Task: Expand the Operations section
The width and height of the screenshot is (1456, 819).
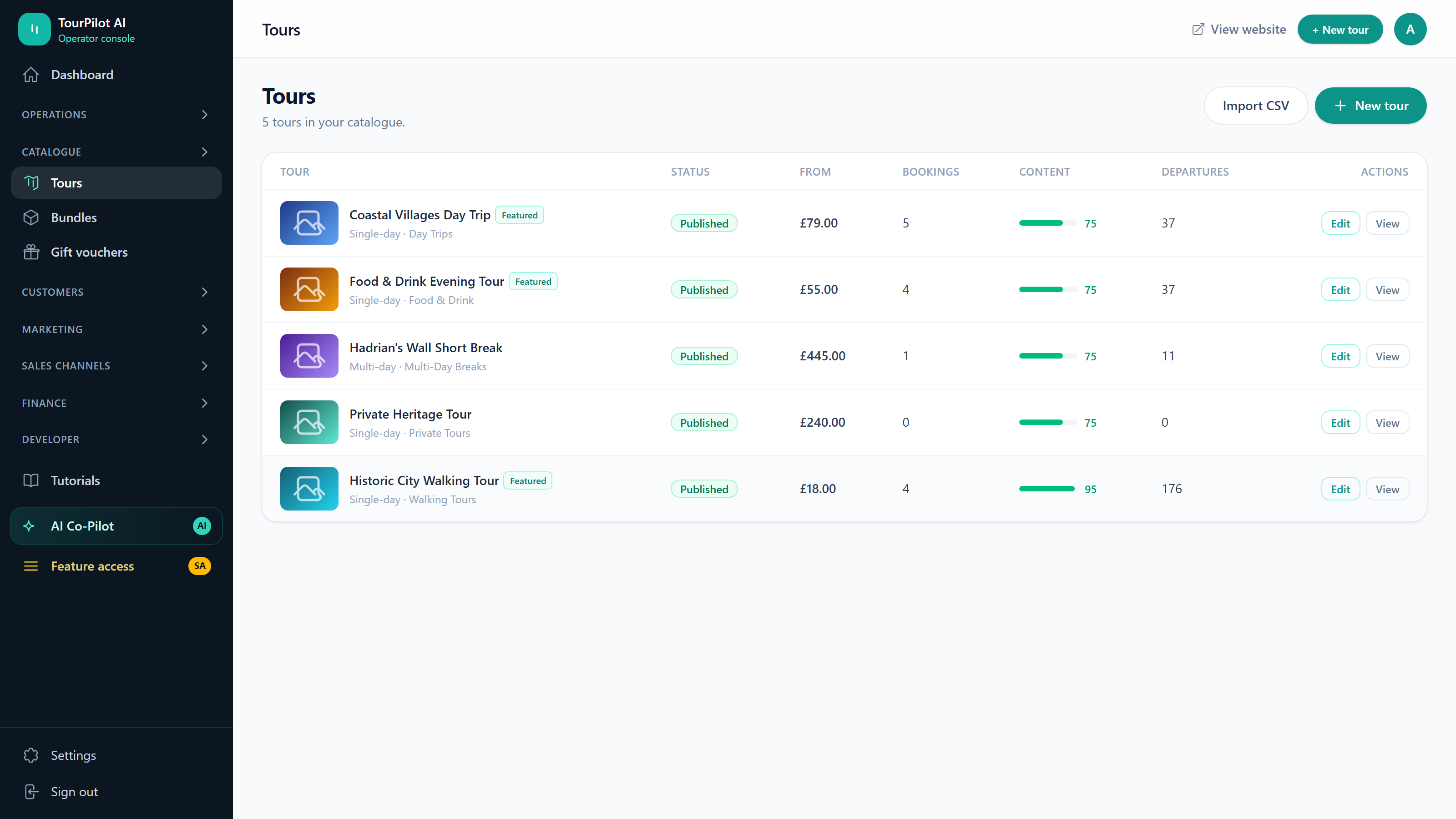Action: tap(116, 115)
